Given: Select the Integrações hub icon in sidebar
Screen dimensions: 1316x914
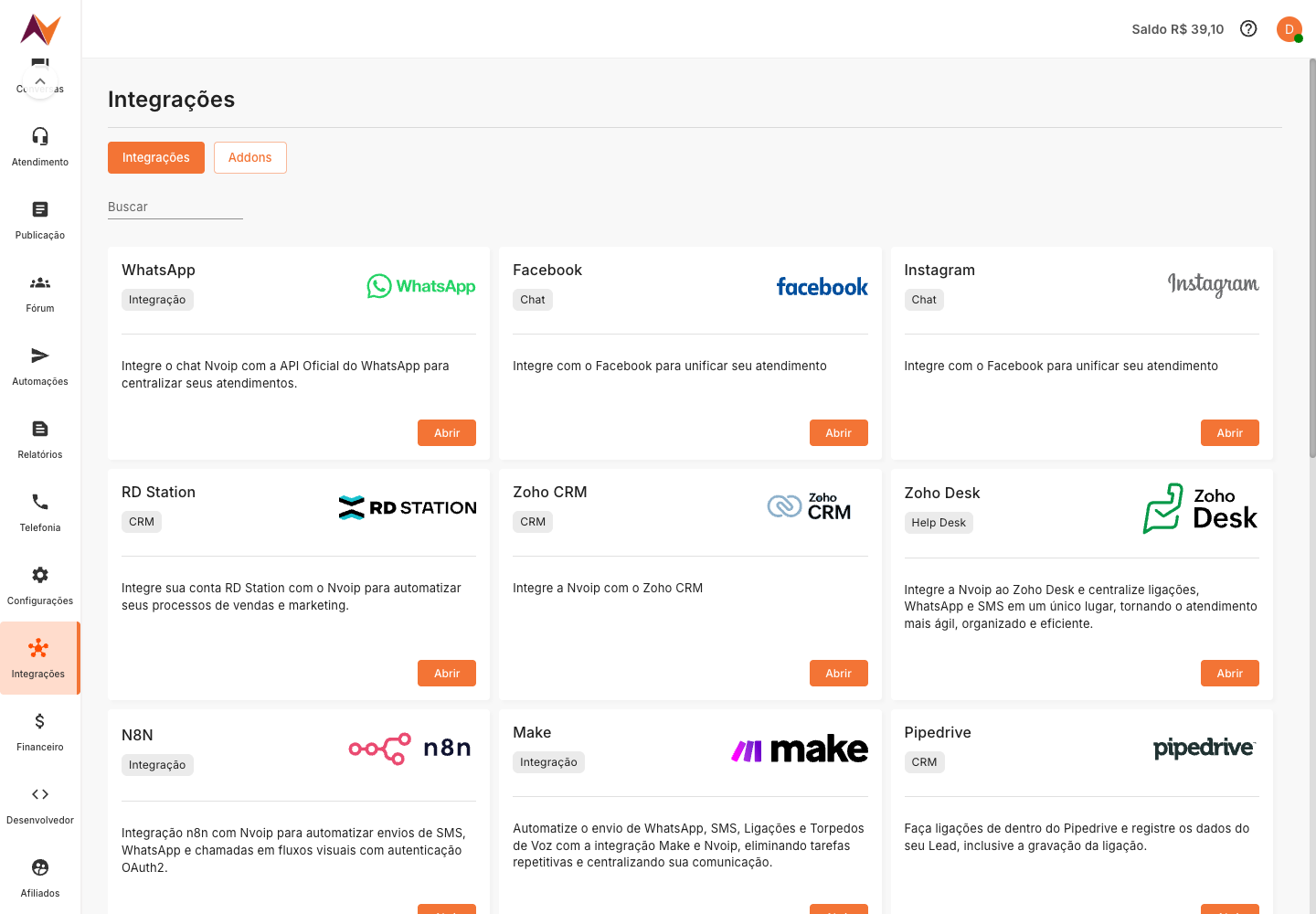Looking at the screenshot, I should point(38,648).
